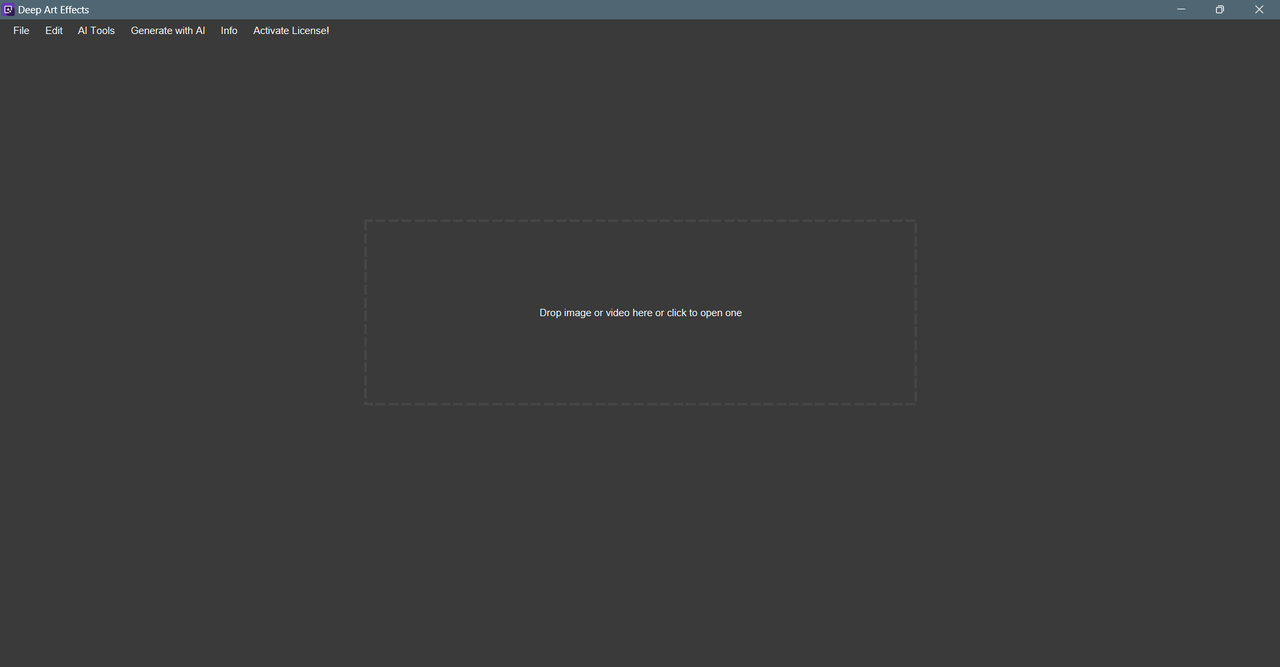Click Activate License! in menu bar
Image resolution: width=1280 pixels, height=667 pixels.
click(291, 31)
